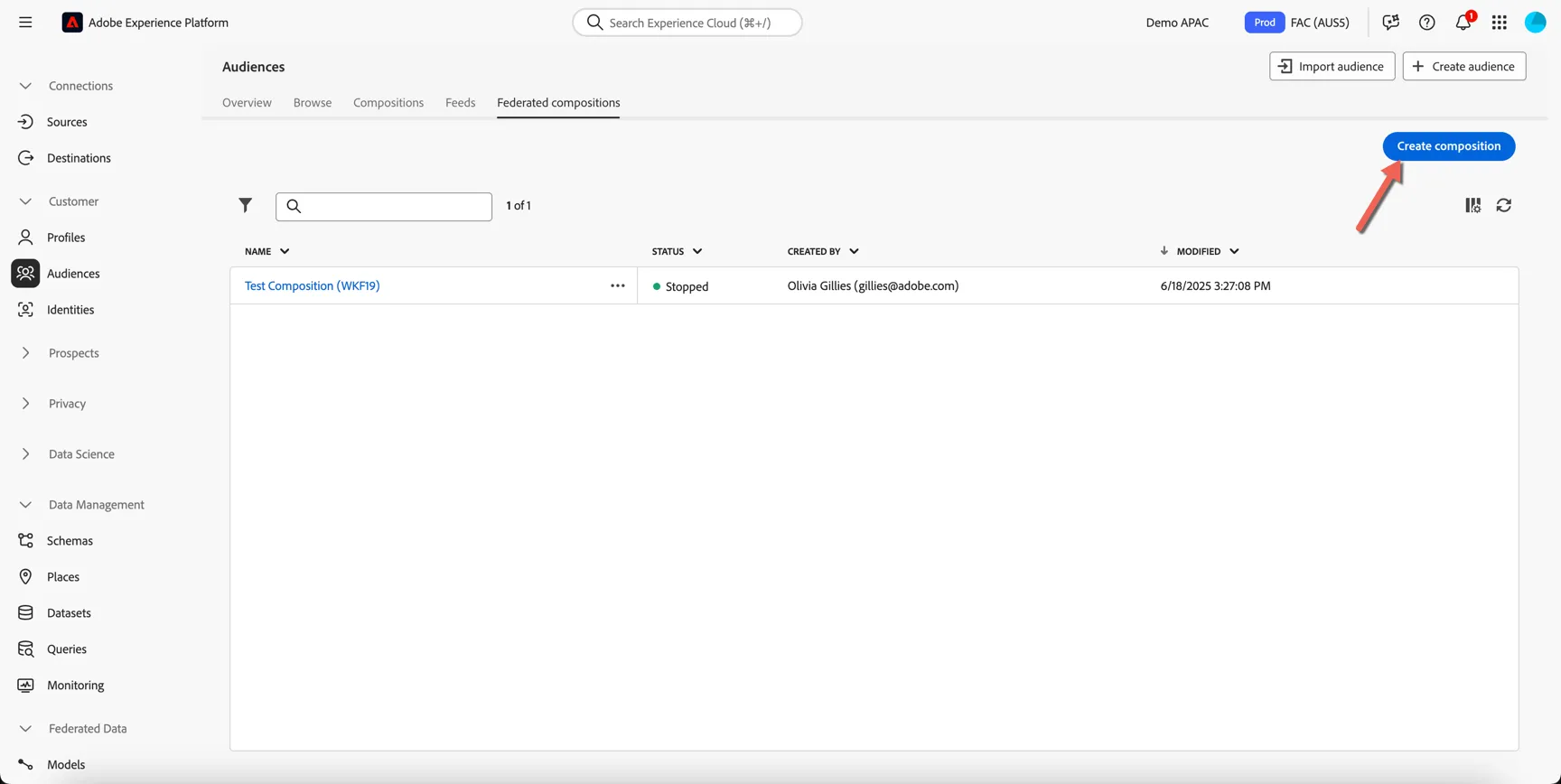This screenshot has height=784, width=1561.
Task: Click the Import audience button
Action: click(x=1332, y=67)
